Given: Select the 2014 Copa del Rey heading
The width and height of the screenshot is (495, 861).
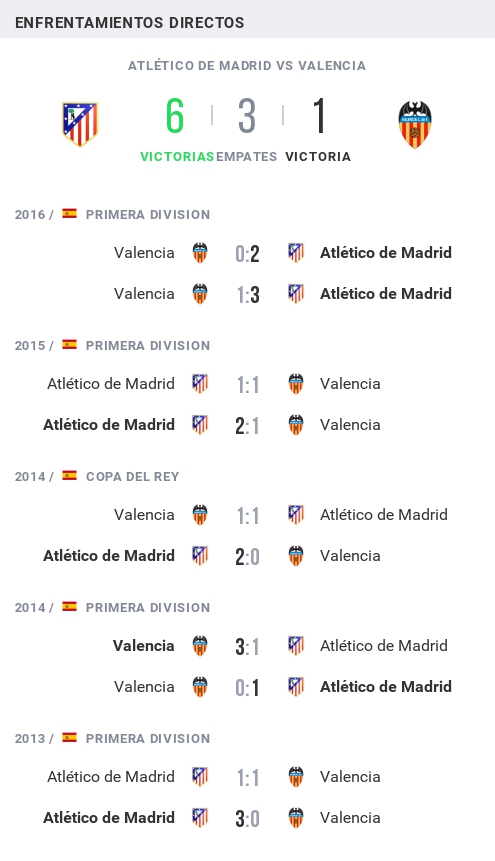Looking at the screenshot, I should (x=97, y=476).
